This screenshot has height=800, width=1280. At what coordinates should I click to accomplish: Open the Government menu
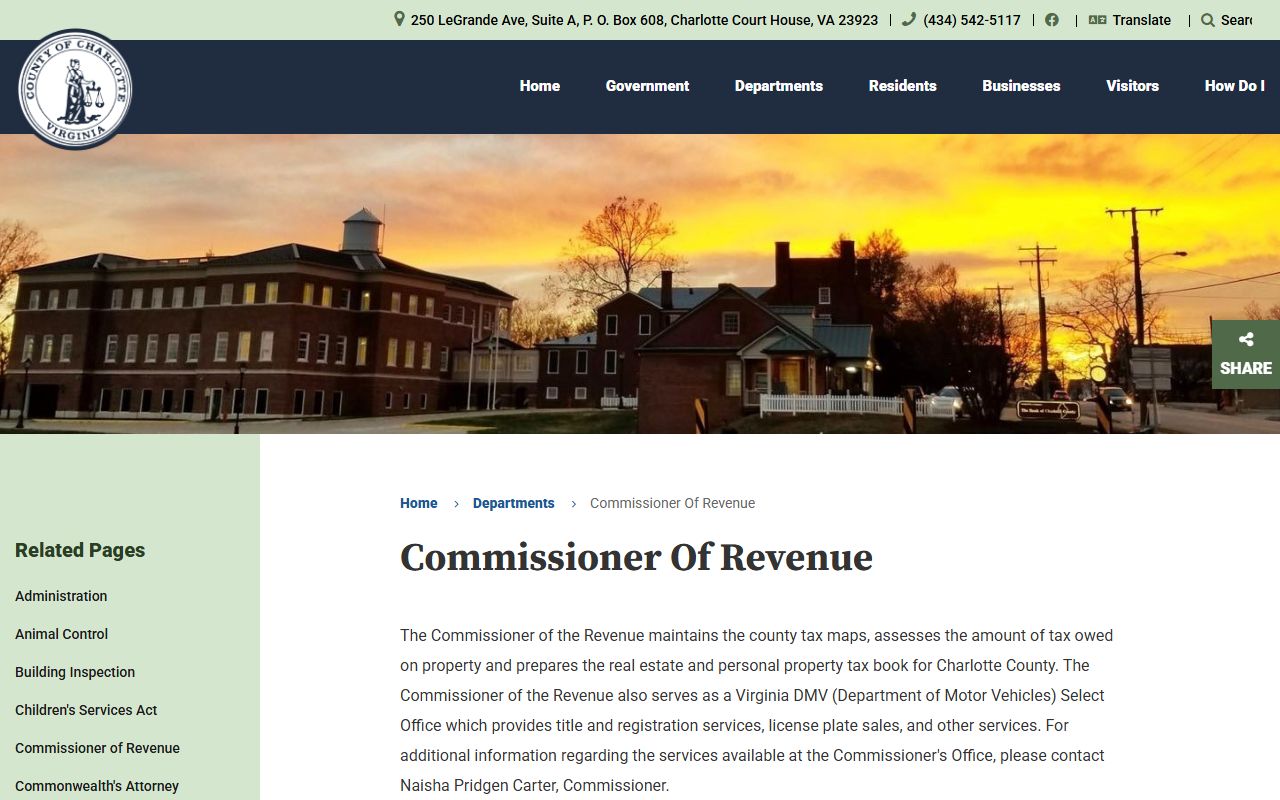pyautogui.click(x=647, y=86)
